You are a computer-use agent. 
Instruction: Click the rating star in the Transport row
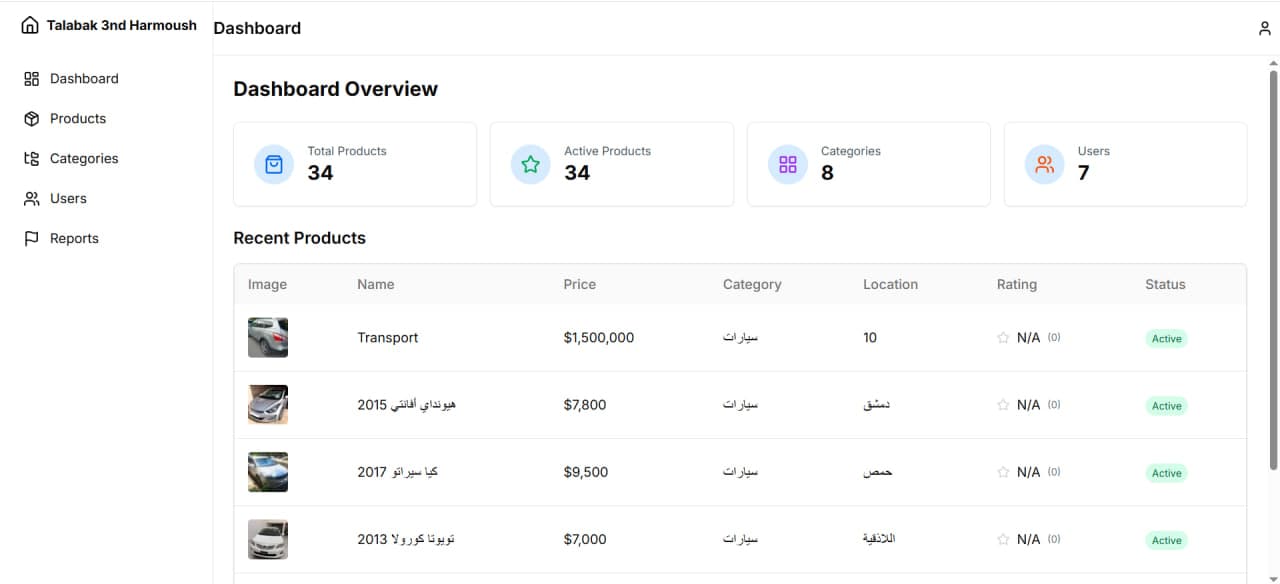1003,338
